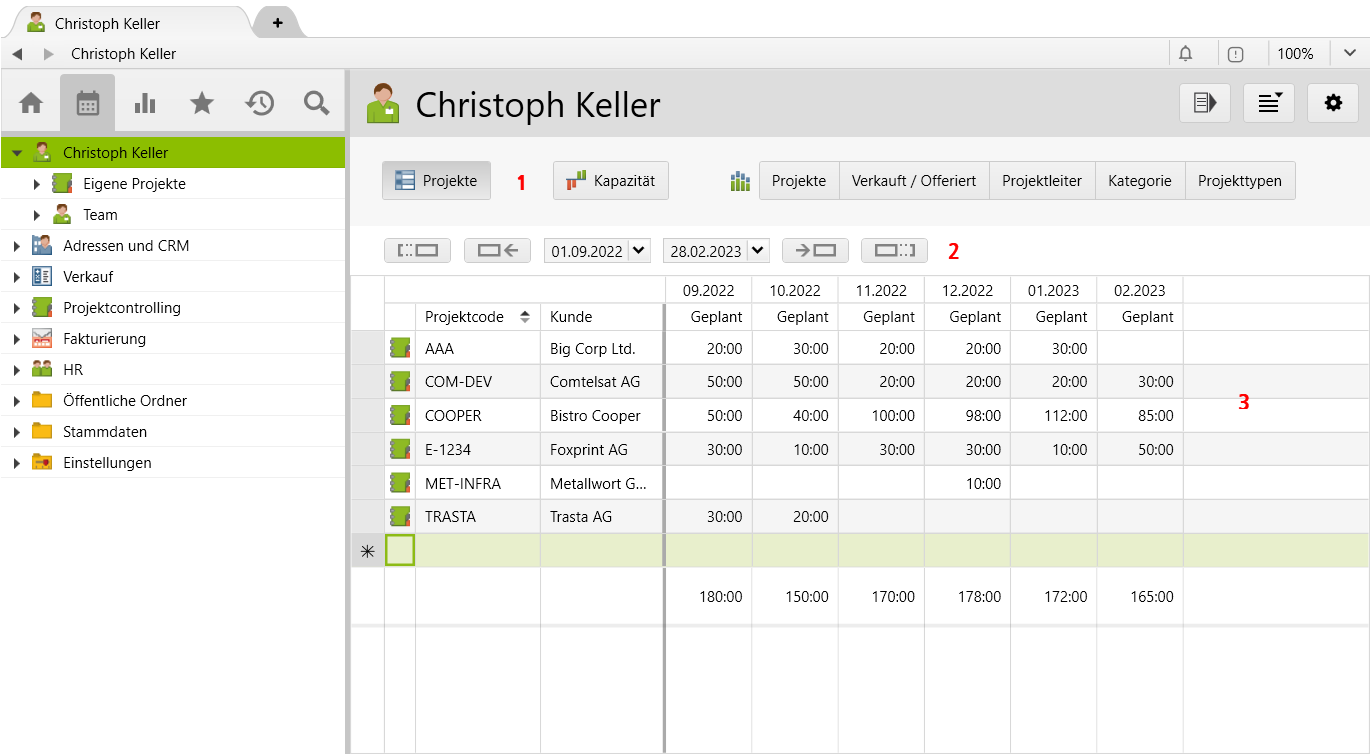Select the Verkauft / Offeriert tab
This screenshot has height=755, width=1371.
click(x=913, y=181)
